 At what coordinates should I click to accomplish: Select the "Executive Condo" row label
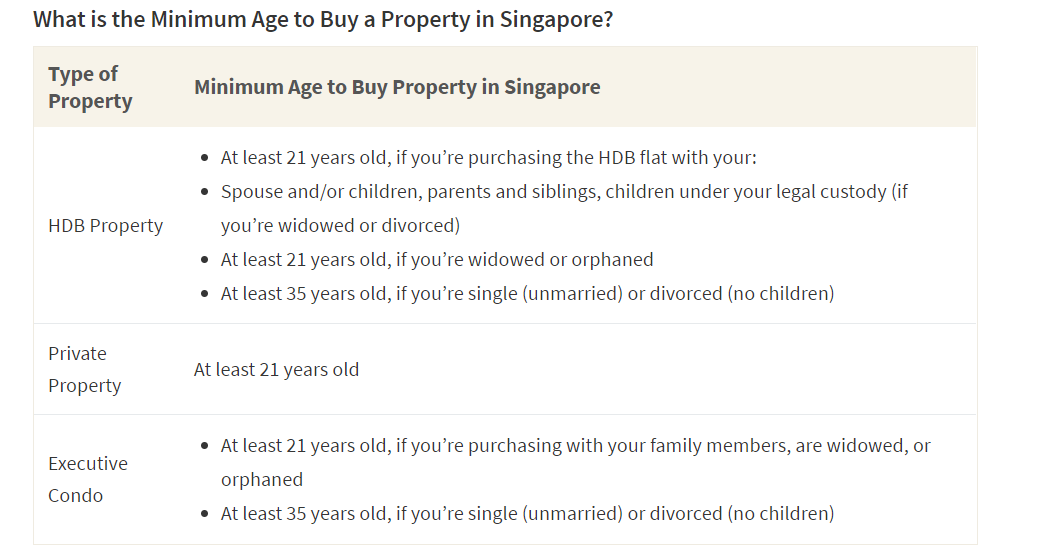tap(88, 479)
